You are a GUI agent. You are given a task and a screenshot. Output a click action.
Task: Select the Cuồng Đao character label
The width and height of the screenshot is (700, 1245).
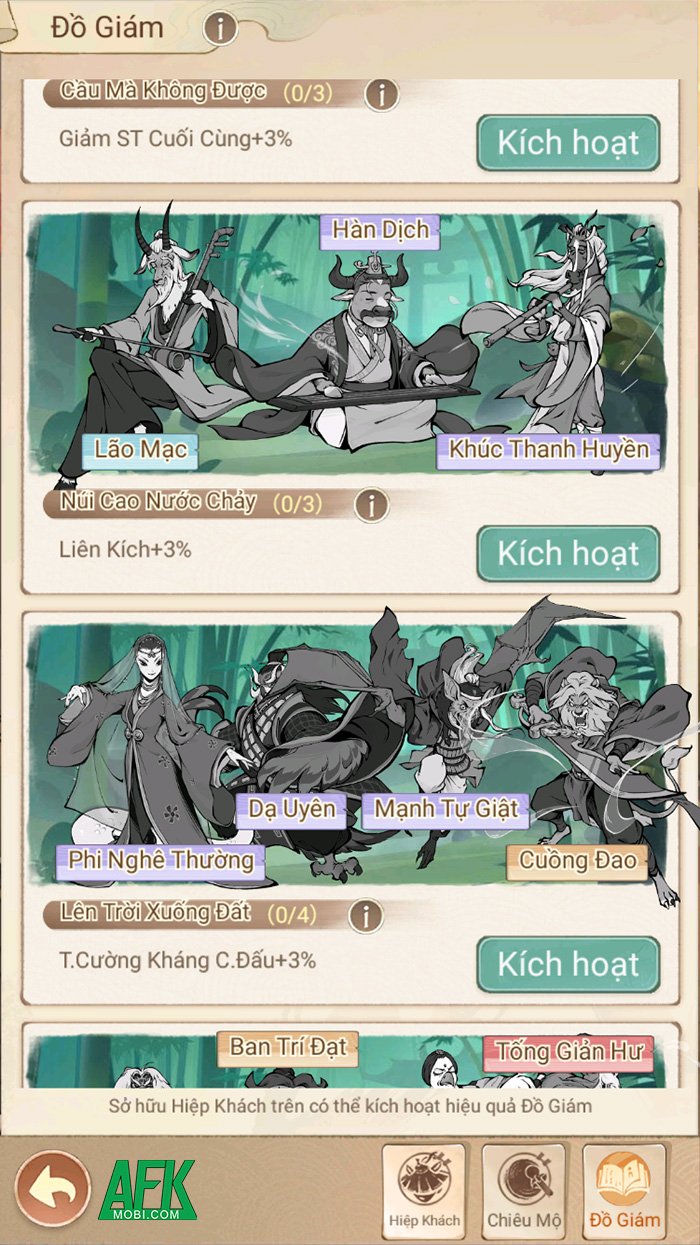pyautogui.click(x=577, y=860)
